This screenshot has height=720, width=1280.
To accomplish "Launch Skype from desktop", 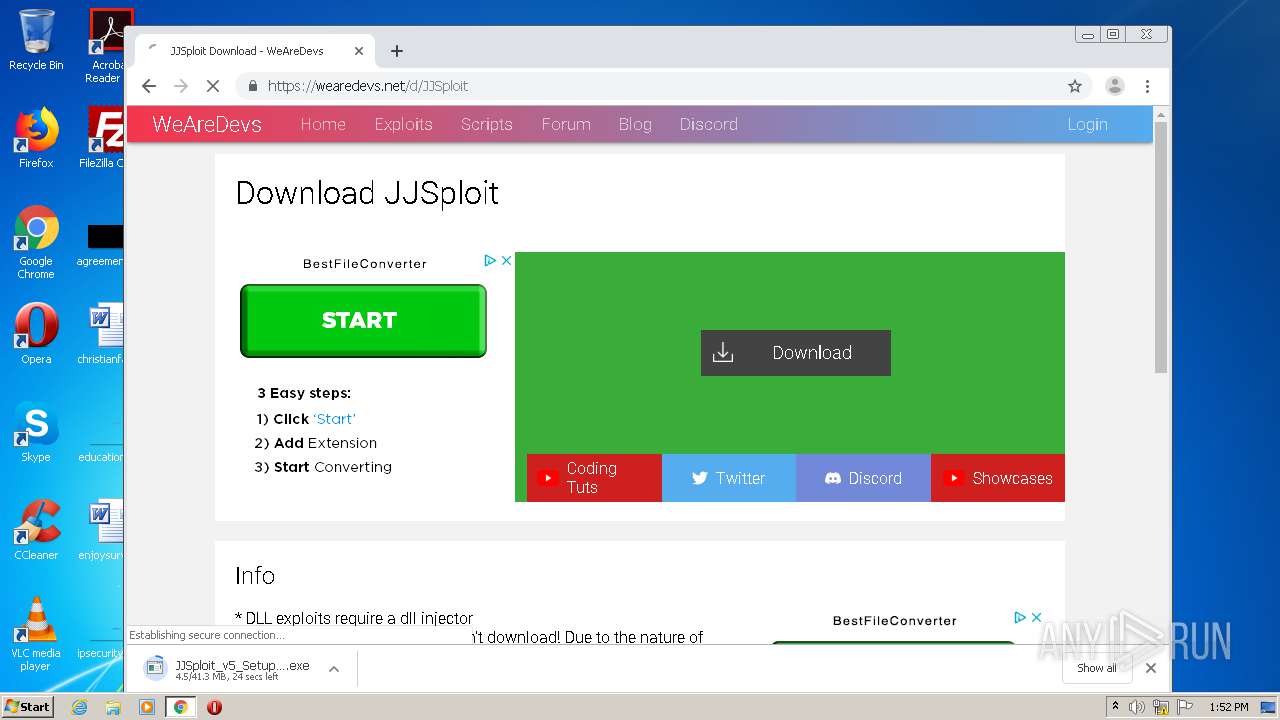I will click(x=36, y=432).
